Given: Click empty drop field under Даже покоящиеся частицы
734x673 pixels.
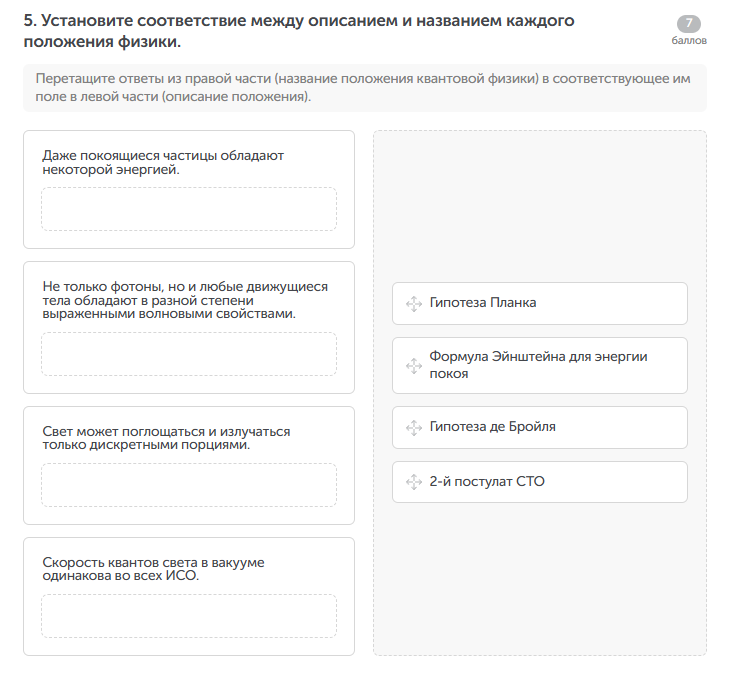Looking at the screenshot, I should [x=189, y=209].
